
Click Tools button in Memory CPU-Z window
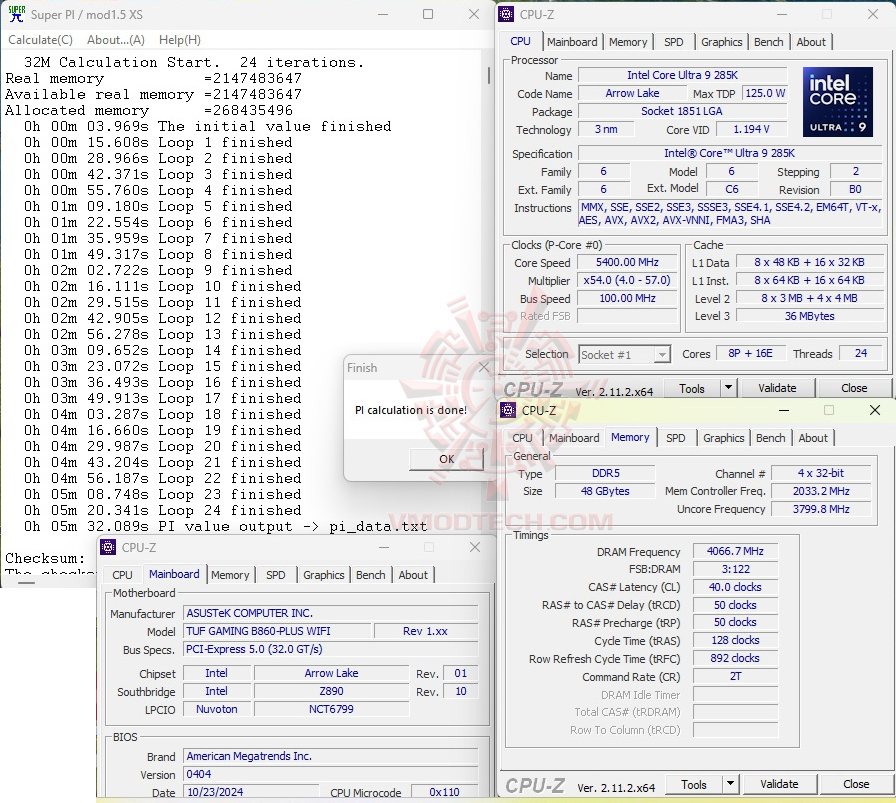(694, 785)
